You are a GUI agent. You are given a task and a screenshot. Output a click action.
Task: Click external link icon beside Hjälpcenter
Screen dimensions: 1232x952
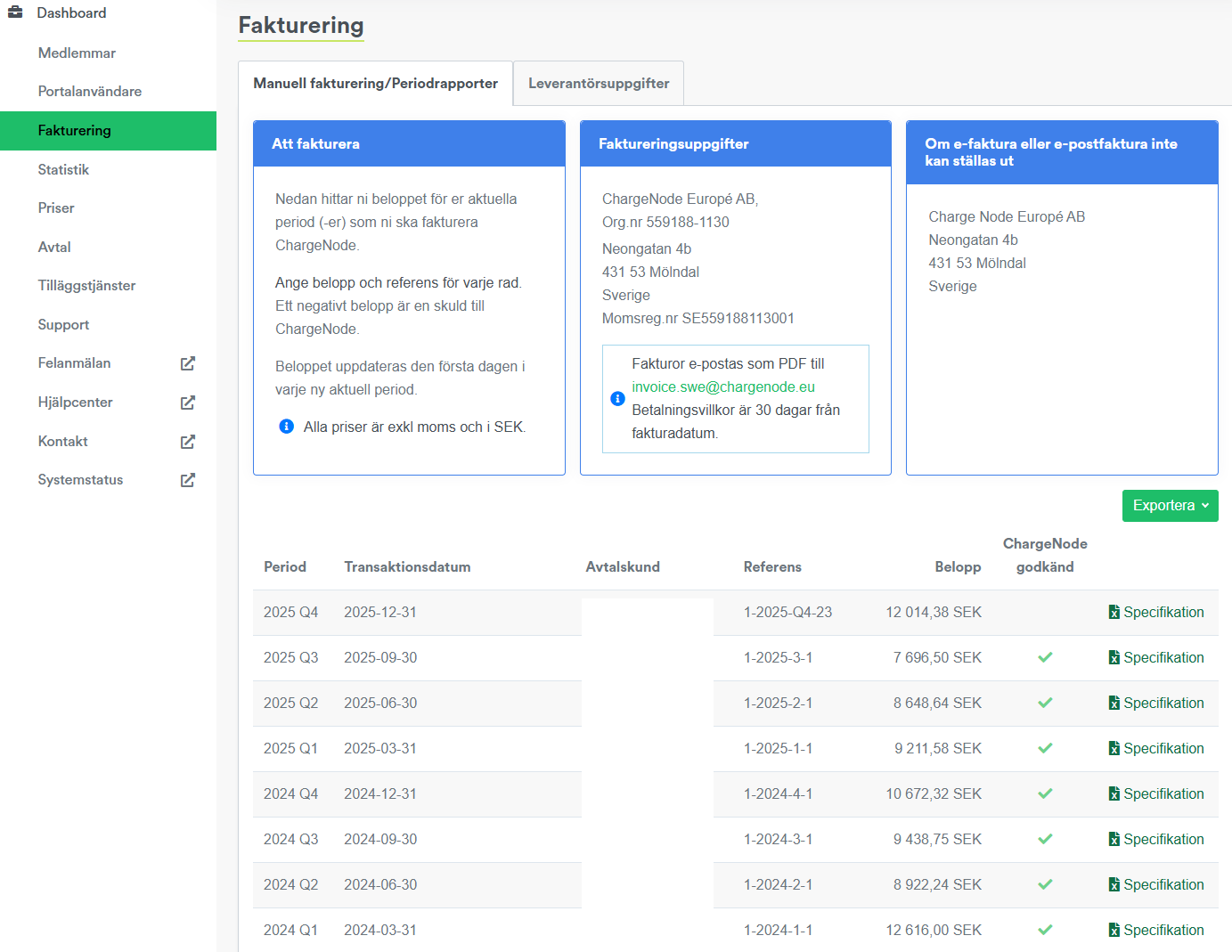click(187, 403)
